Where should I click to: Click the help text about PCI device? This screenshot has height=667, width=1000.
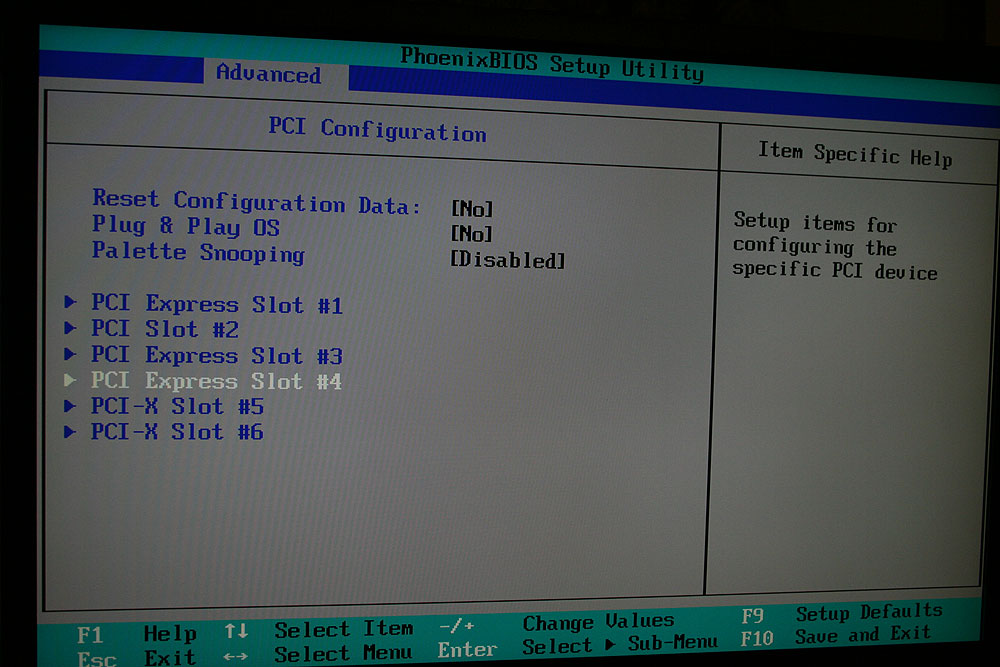pyautogui.click(x=835, y=246)
